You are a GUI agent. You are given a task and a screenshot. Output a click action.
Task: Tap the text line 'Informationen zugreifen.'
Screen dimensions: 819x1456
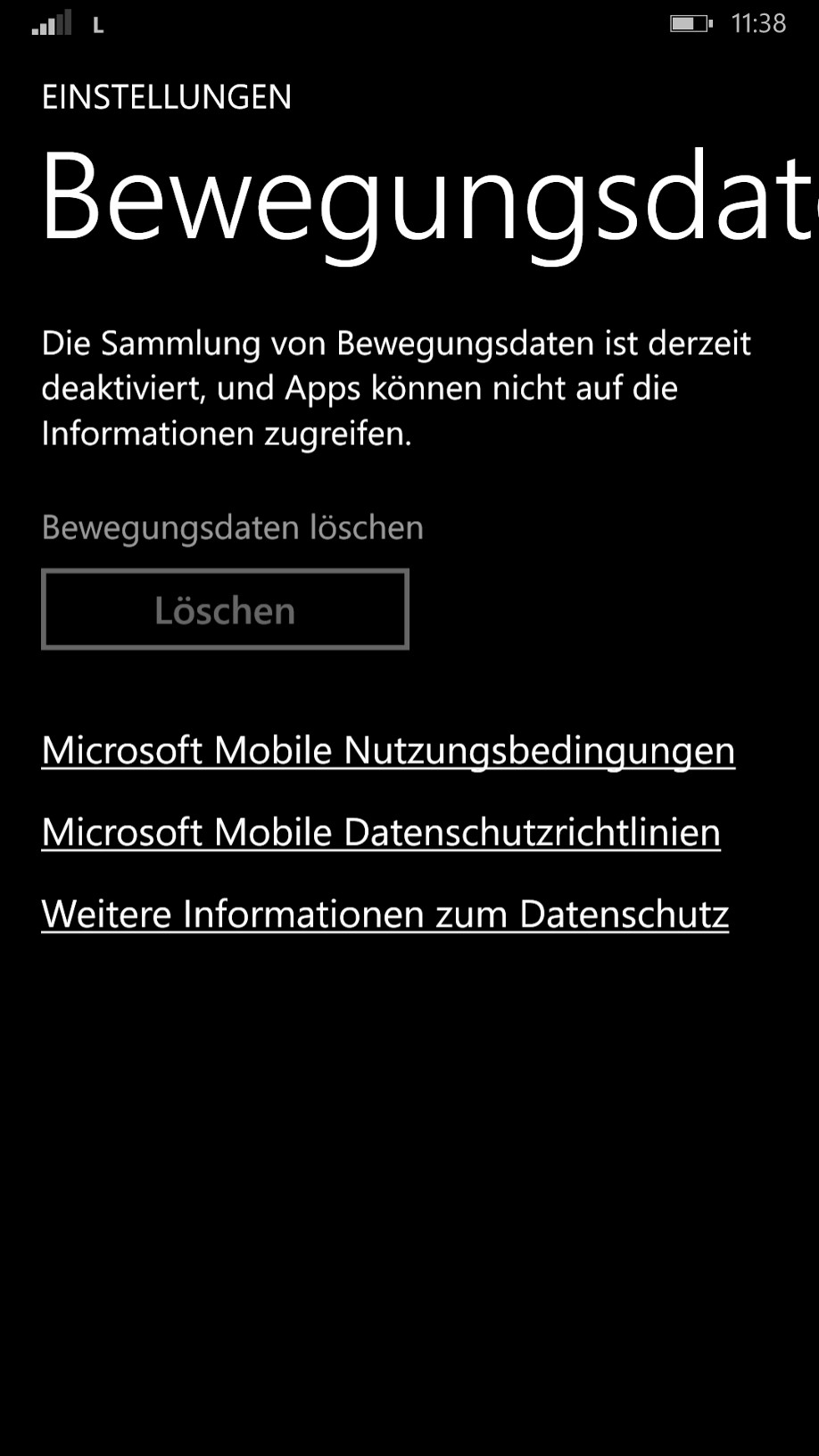[227, 434]
